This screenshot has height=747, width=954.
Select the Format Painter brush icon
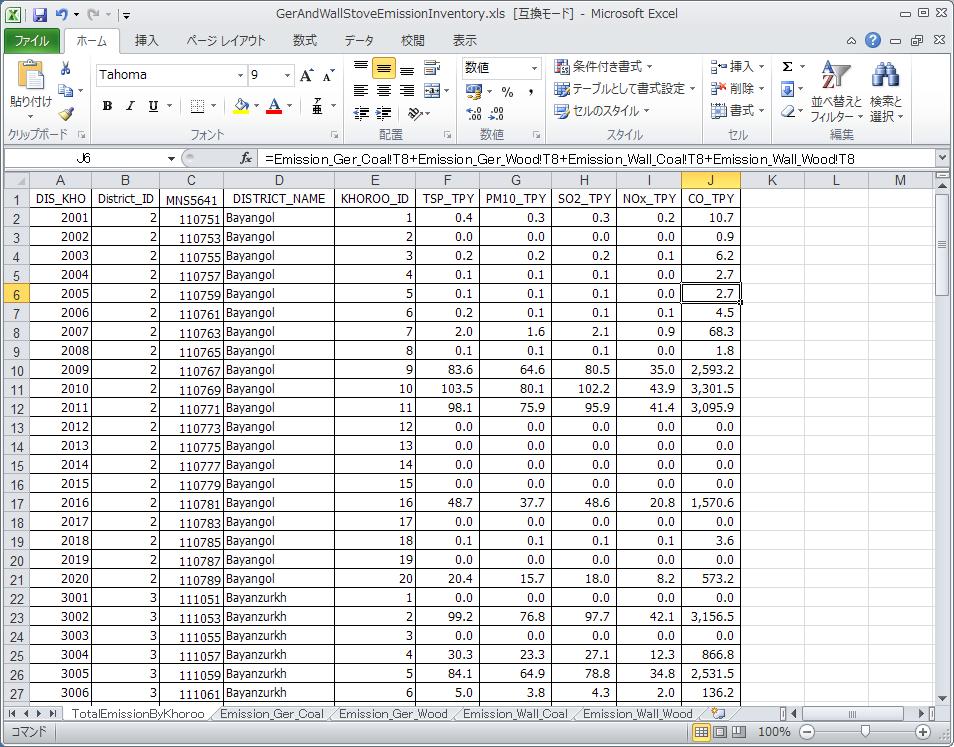click(66, 114)
